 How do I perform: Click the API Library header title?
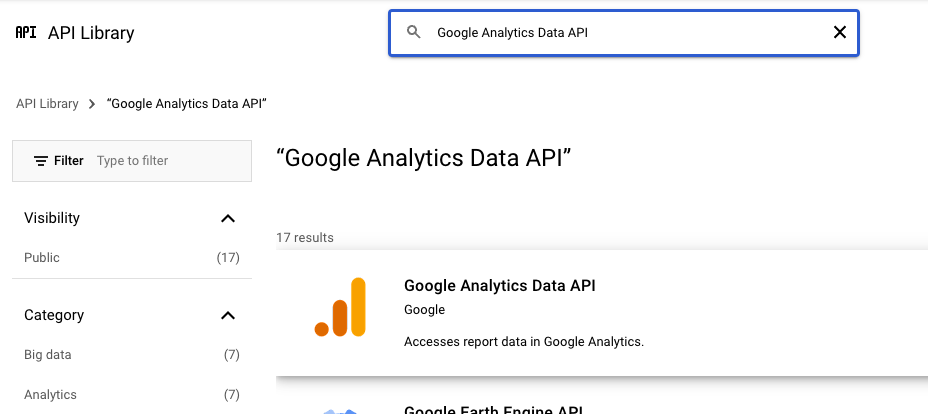(91, 33)
